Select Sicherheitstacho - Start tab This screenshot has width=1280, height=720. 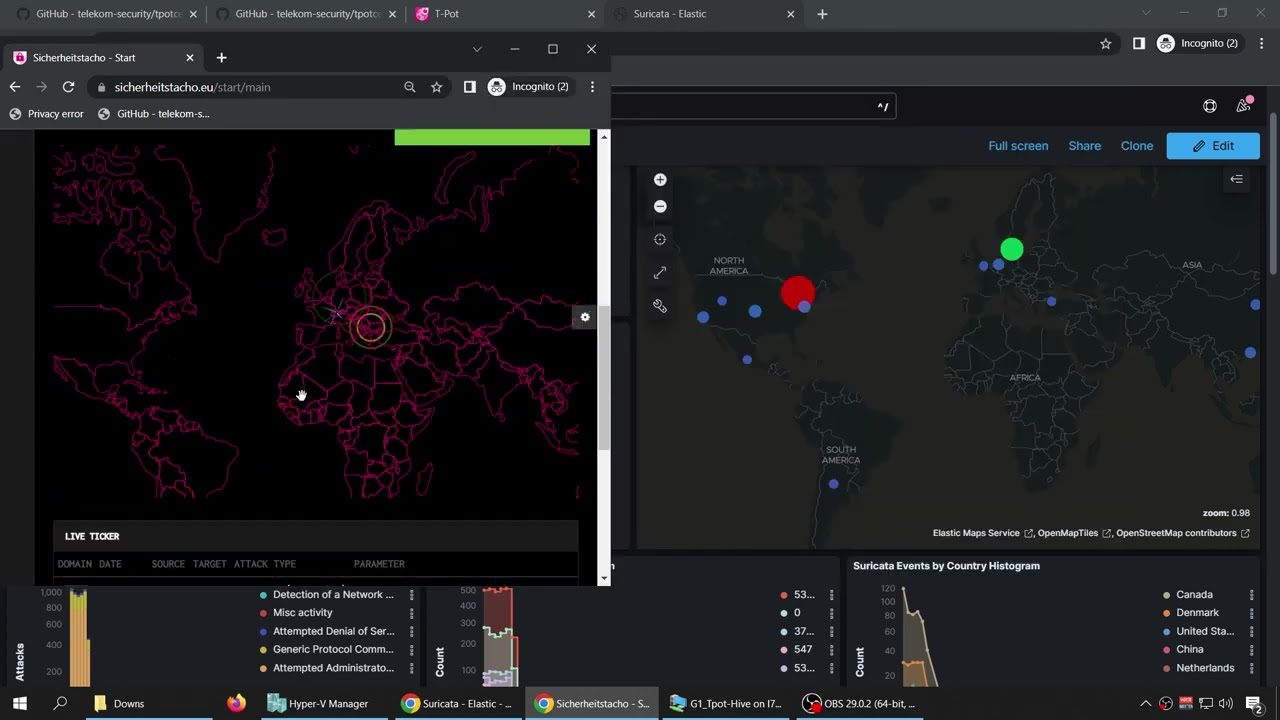pyautogui.click(x=103, y=58)
